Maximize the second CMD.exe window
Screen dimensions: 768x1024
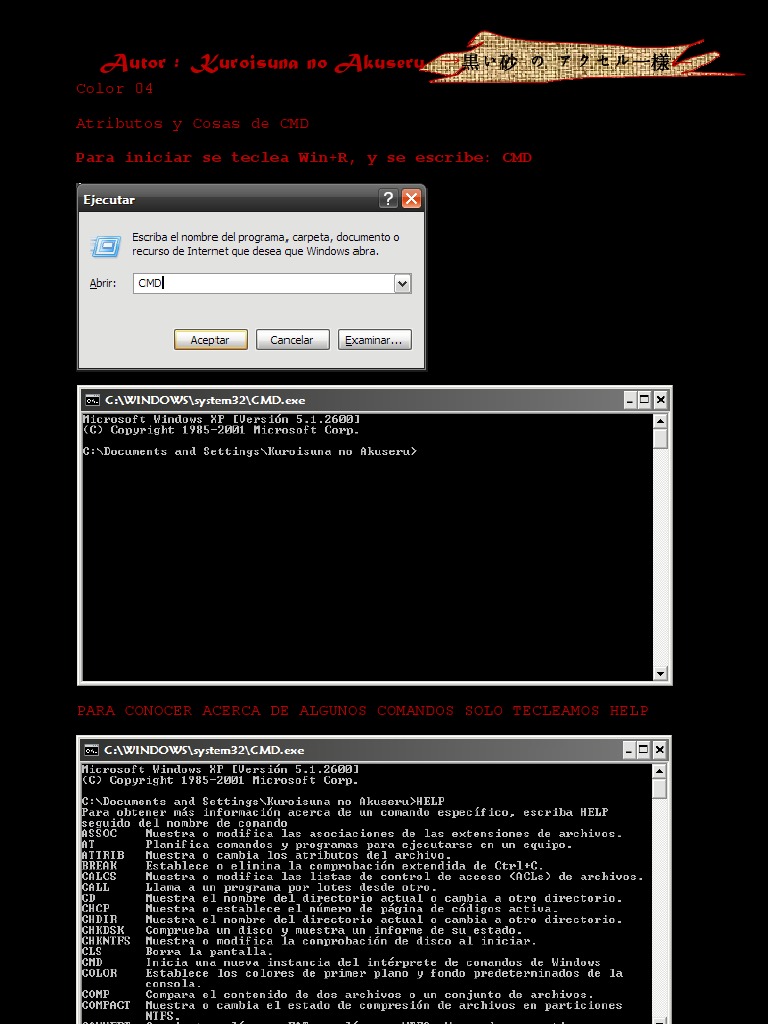643,750
